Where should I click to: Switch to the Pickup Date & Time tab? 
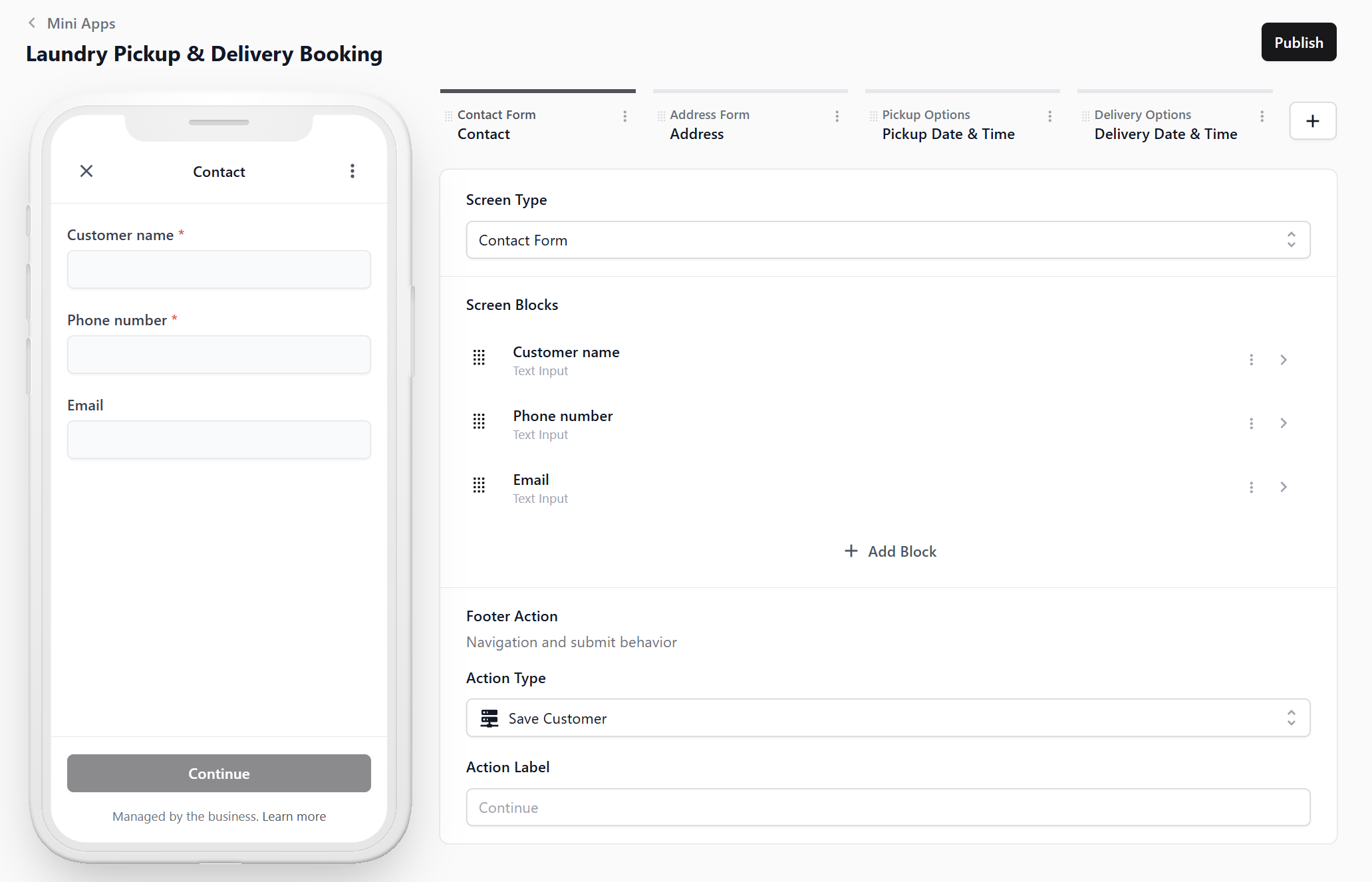click(x=948, y=134)
